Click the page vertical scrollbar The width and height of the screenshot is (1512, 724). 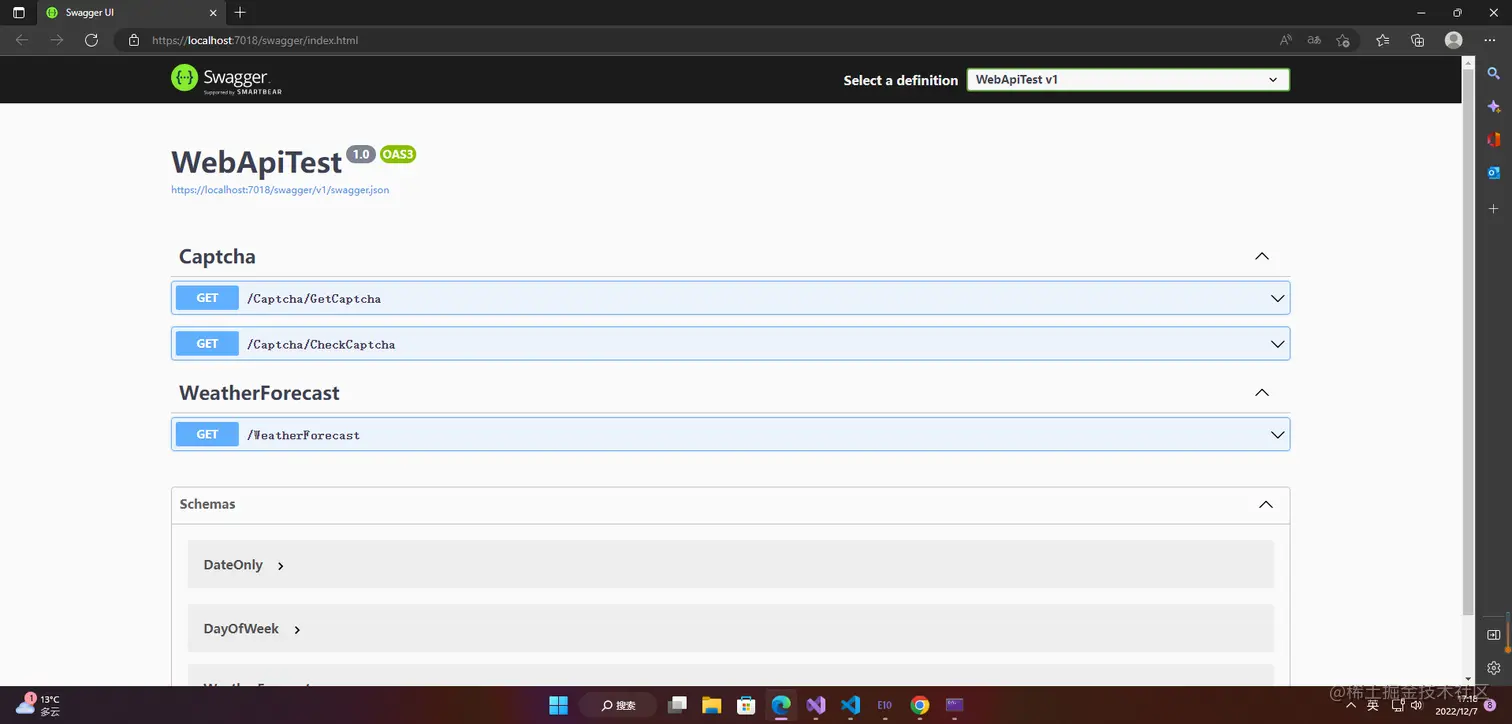tap(1468, 340)
